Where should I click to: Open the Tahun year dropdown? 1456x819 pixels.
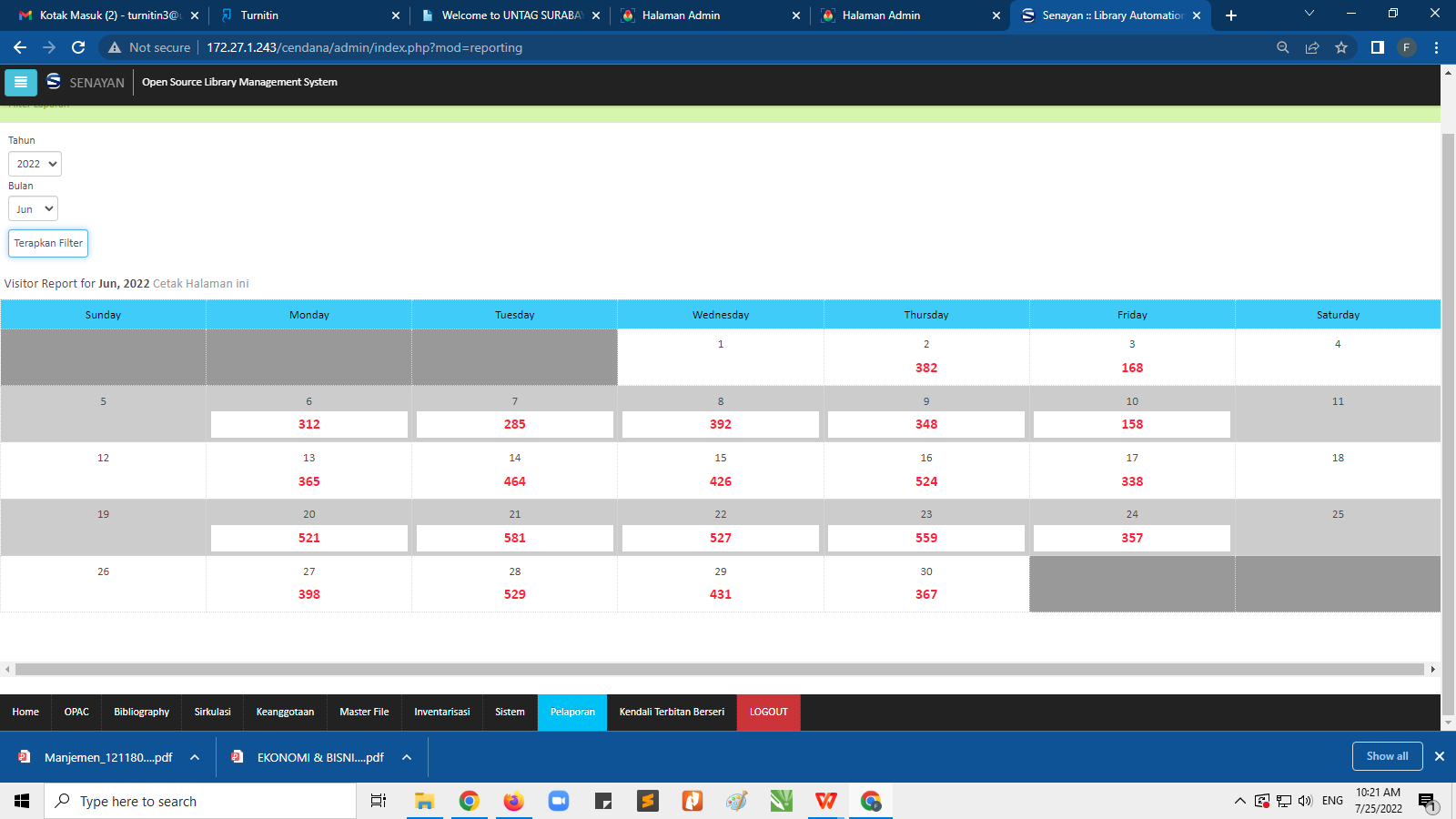(x=35, y=164)
